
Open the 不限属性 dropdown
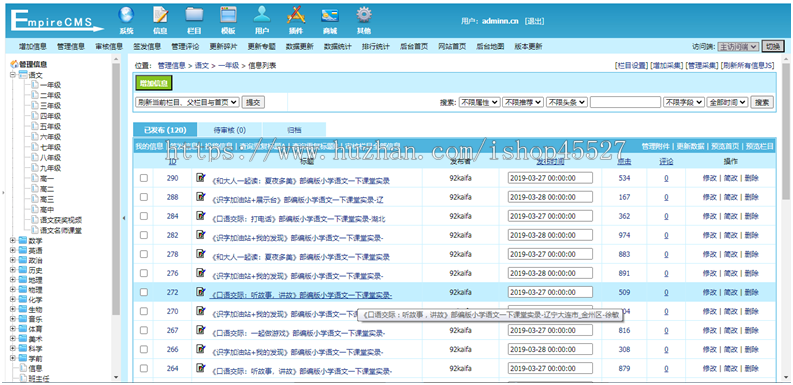[x=479, y=102]
